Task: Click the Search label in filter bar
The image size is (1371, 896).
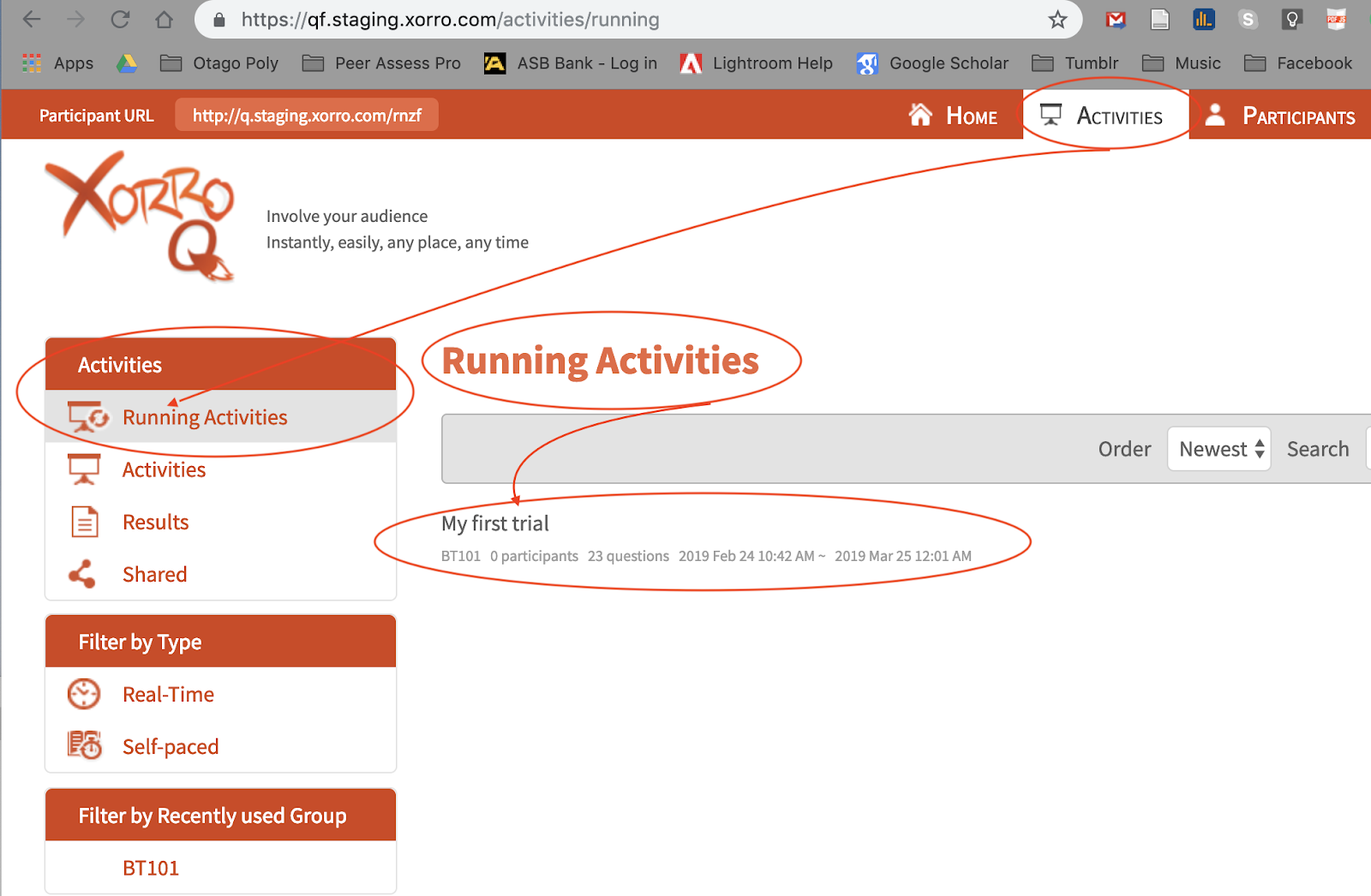Action: pyautogui.click(x=1318, y=449)
